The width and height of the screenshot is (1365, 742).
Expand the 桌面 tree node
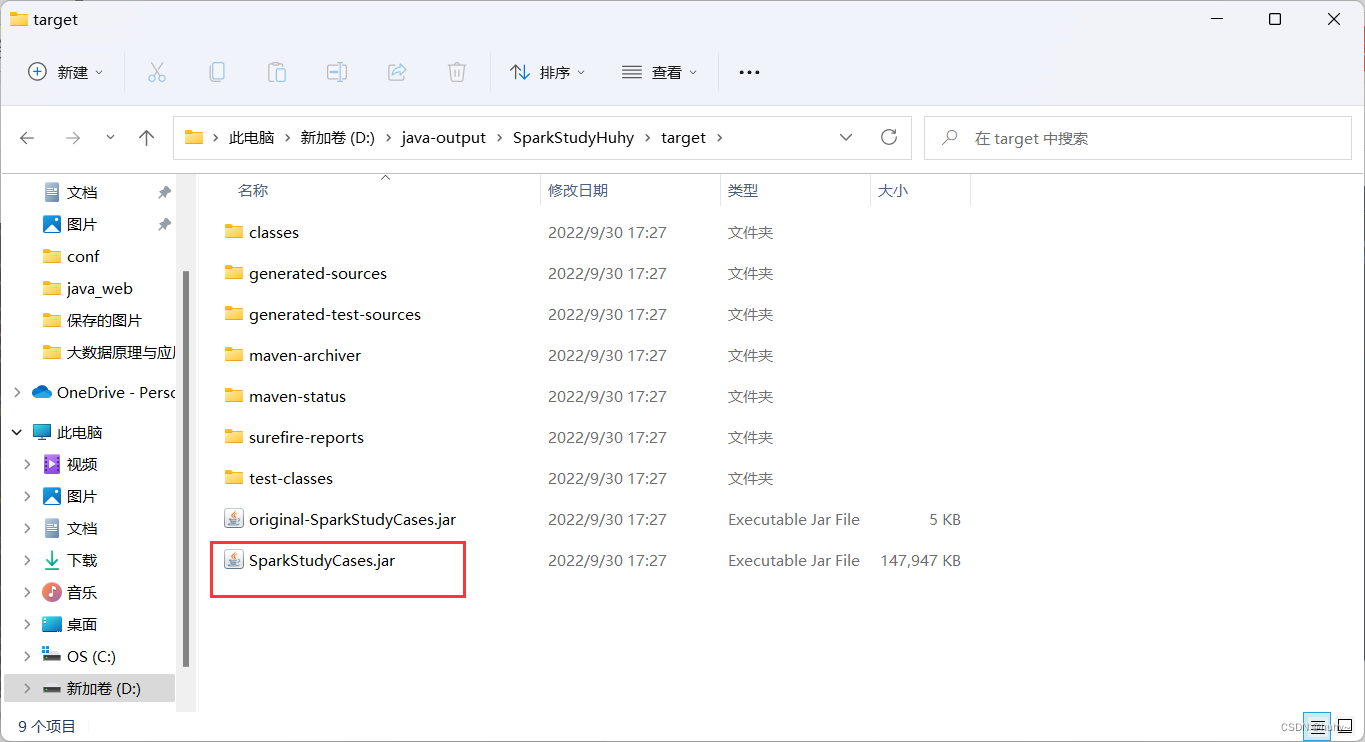28,624
